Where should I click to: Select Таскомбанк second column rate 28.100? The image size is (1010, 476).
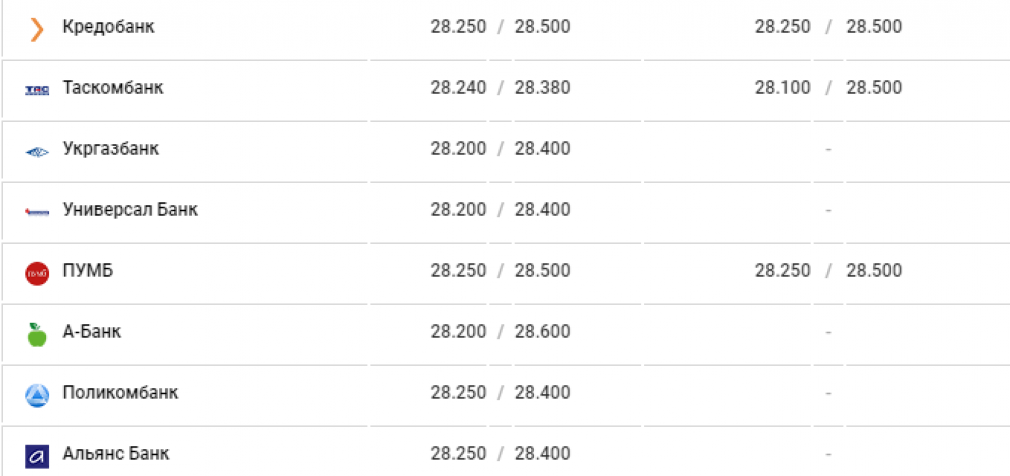[x=783, y=88]
